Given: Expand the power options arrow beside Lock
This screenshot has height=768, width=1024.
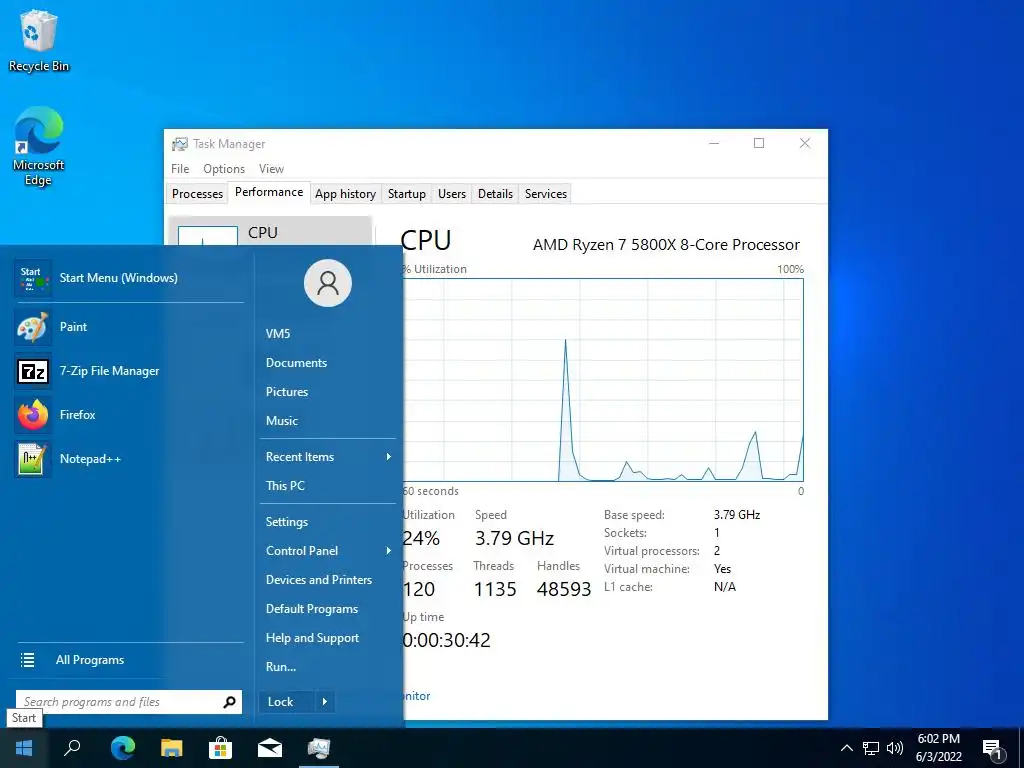Looking at the screenshot, I should click(x=325, y=702).
